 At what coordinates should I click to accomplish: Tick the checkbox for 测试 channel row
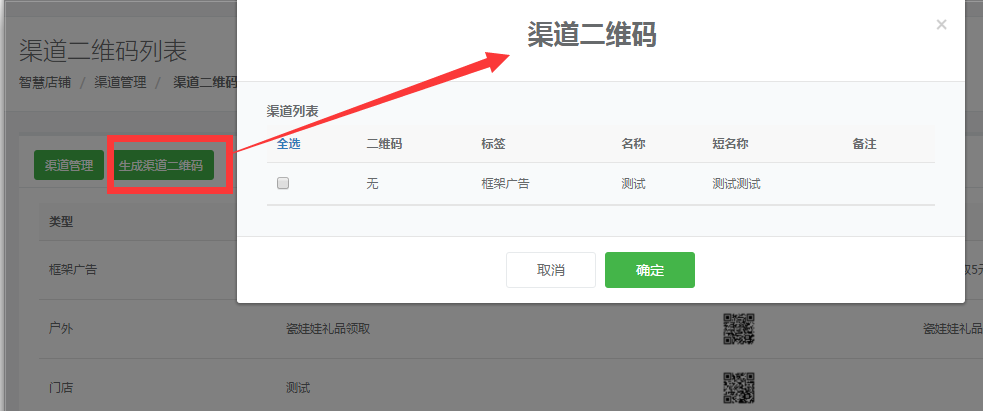click(283, 183)
